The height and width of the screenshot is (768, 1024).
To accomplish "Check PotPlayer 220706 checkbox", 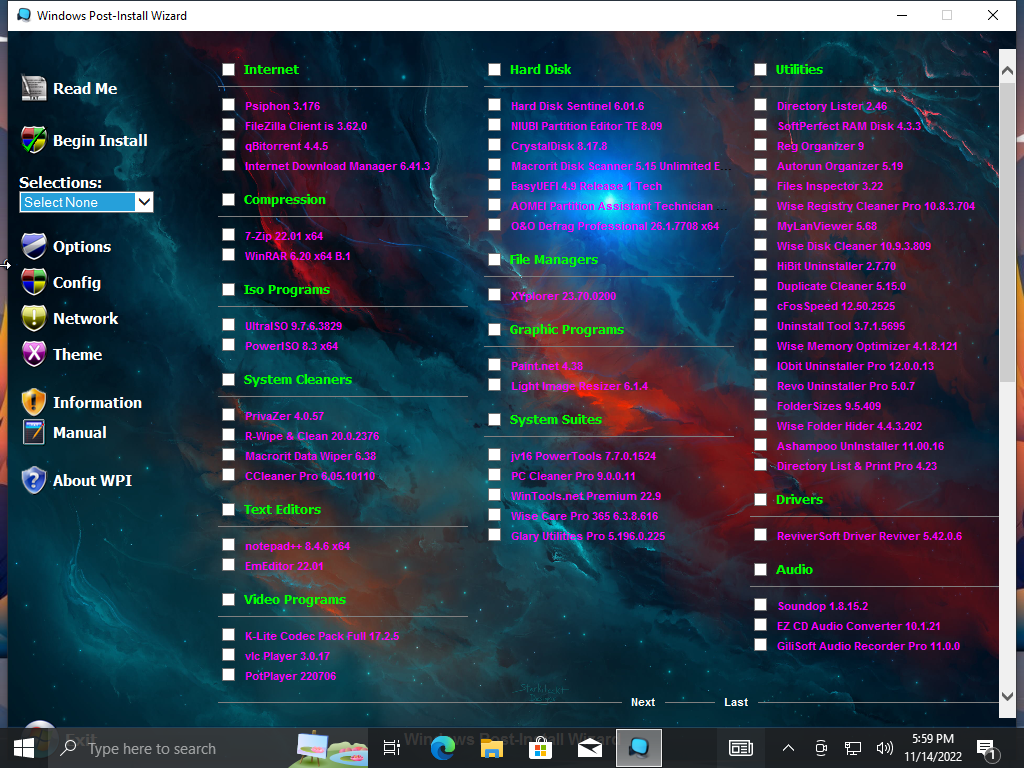I will 228,675.
